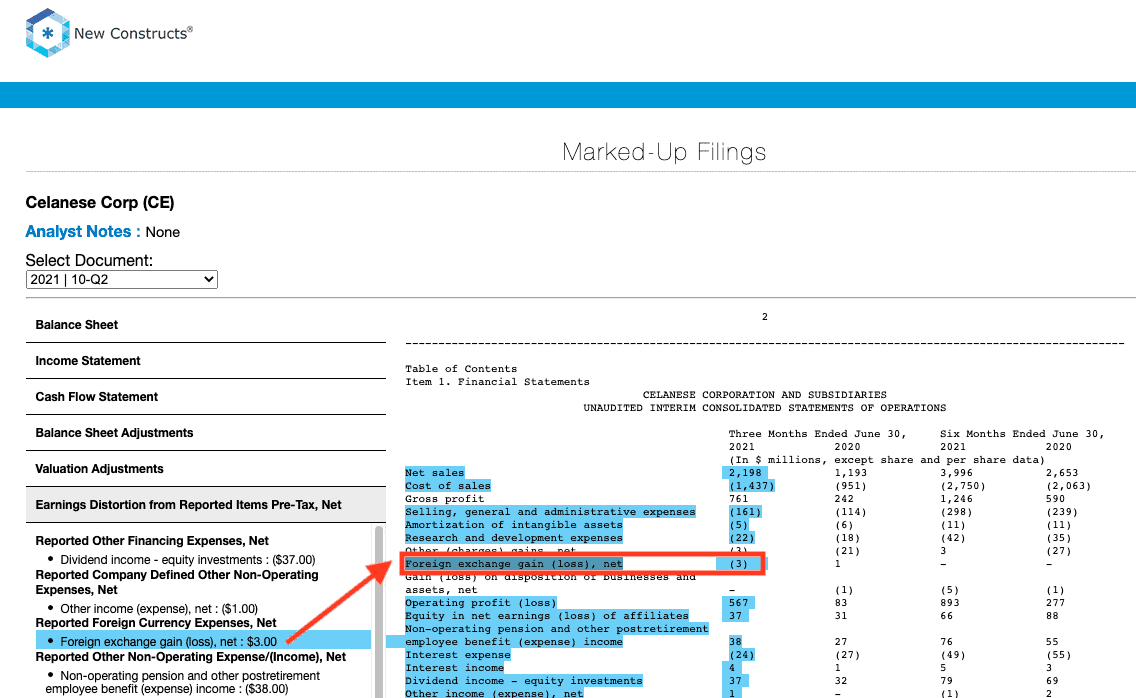Click the Interest income line
The width and height of the screenshot is (1136, 698).
(x=454, y=668)
